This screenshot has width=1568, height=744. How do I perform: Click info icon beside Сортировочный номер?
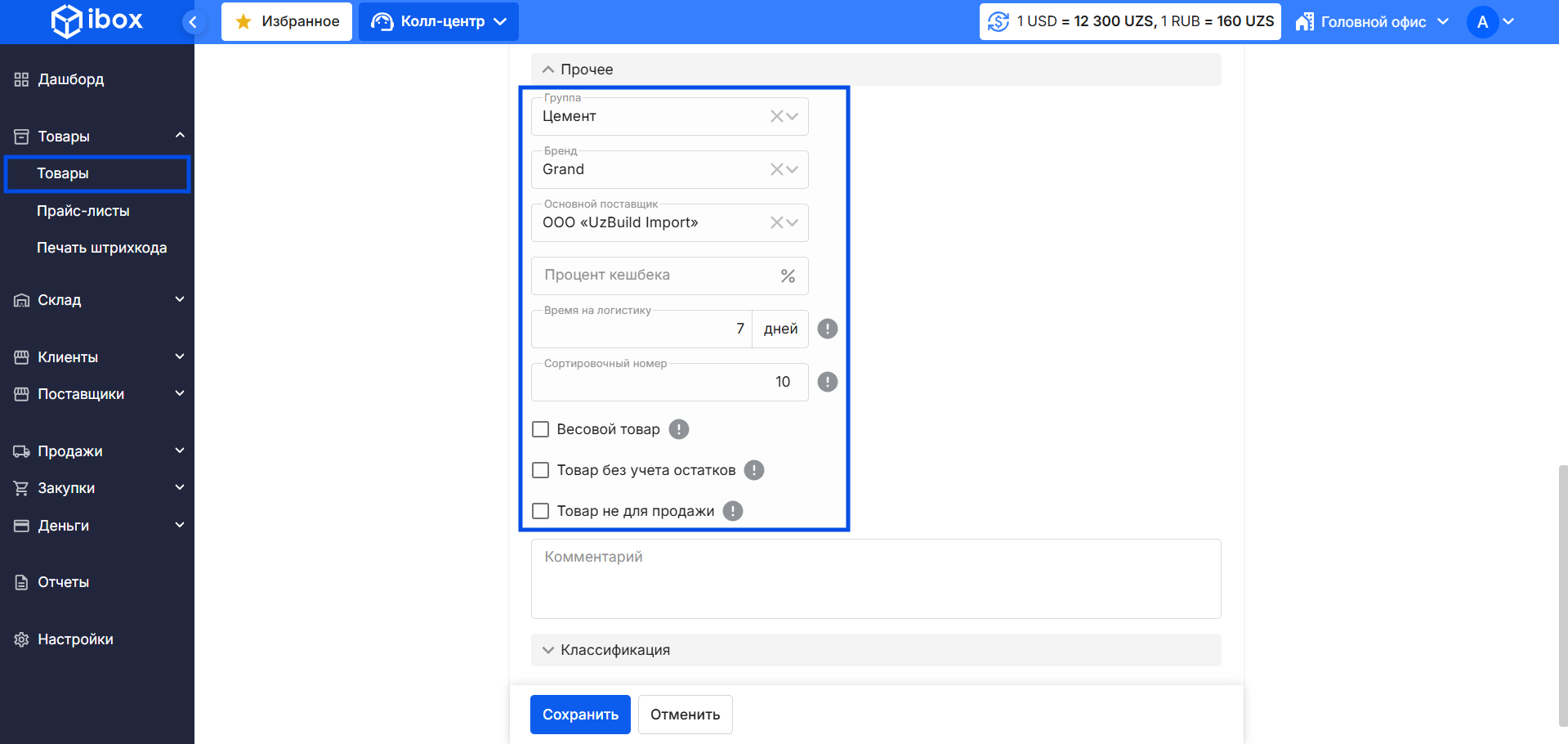coord(828,382)
